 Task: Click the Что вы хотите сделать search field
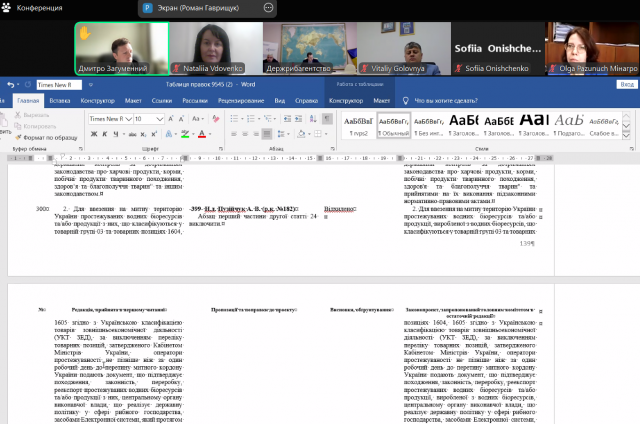tap(446, 100)
